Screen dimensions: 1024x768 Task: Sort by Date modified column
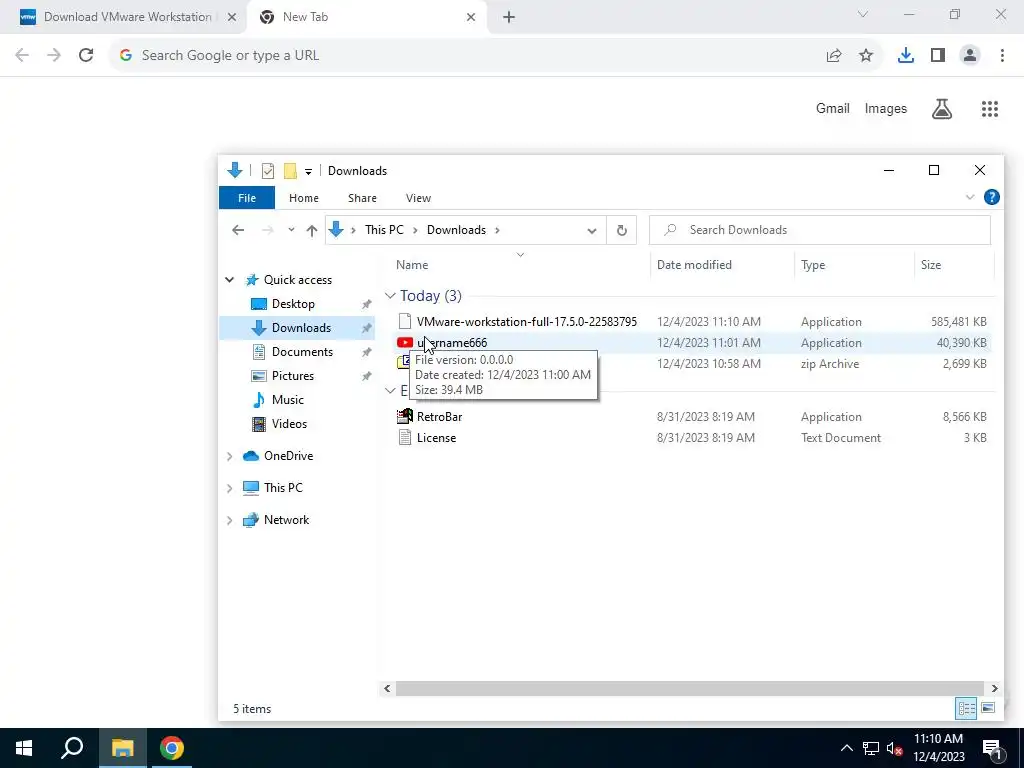pyautogui.click(x=694, y=264)
